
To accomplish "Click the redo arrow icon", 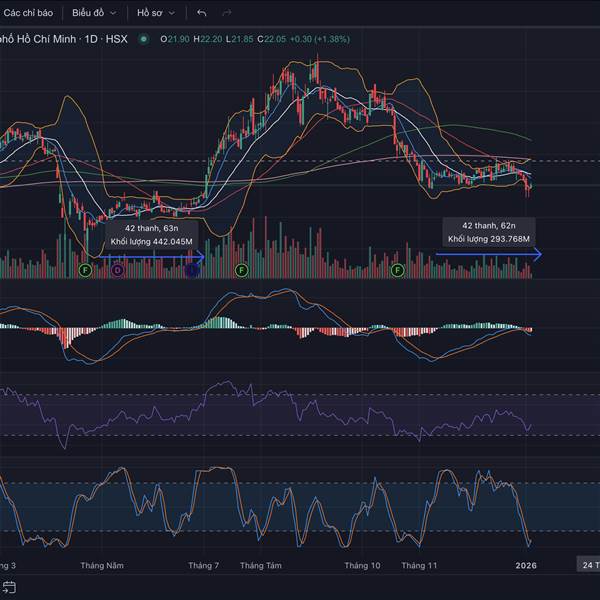I will 227,13.
